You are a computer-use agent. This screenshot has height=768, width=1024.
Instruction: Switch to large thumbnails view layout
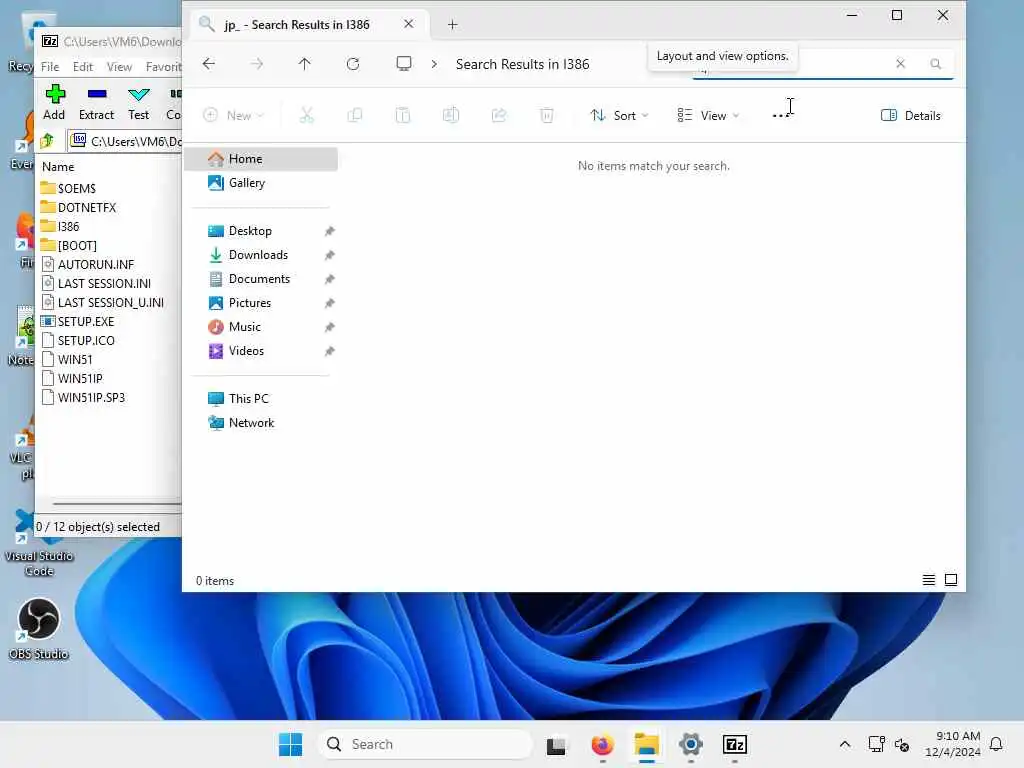click(951, 580)
